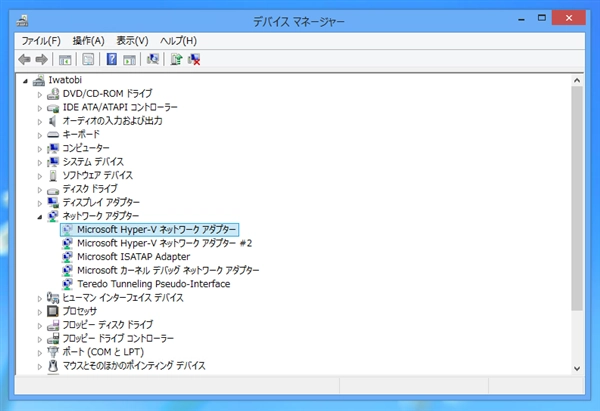Expand ソフトウェア デバイス node
Image resolution: width=600 pixels, height=411 pixels.
[39, 176]
